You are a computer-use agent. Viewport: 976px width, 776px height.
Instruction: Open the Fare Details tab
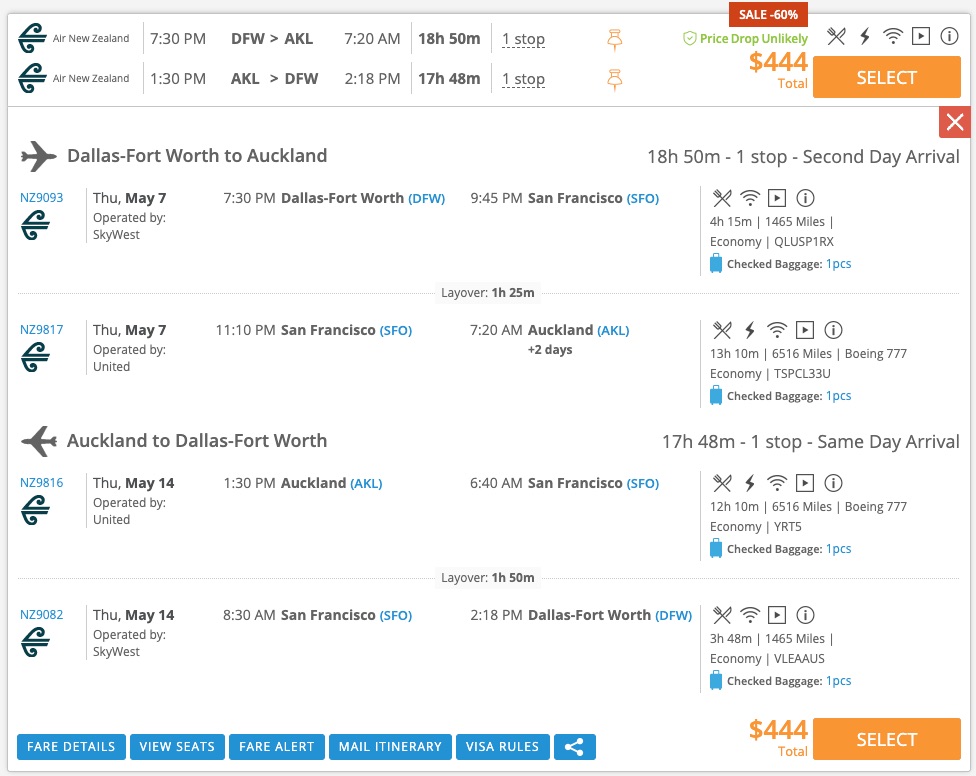point(71,747)
